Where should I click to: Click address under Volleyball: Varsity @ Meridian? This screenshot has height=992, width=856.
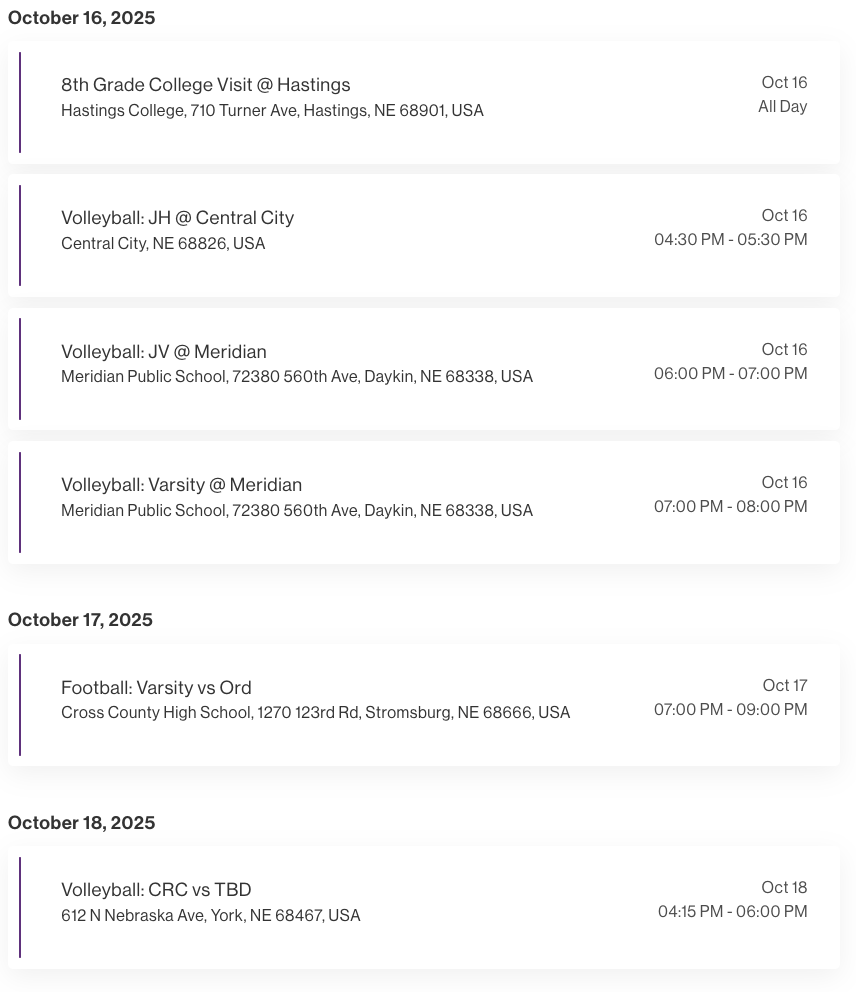296,511
